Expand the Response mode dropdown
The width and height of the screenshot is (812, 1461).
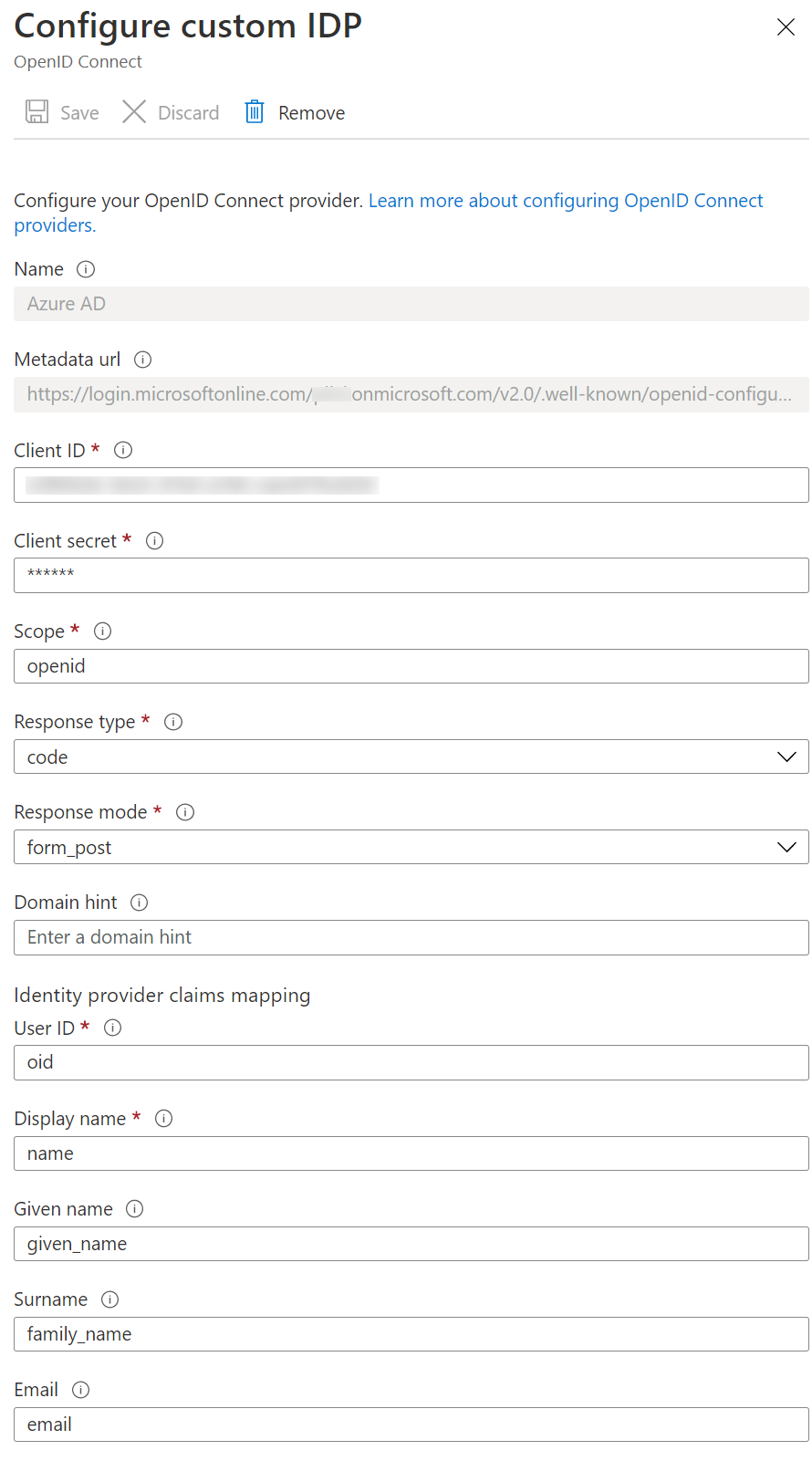(x=411, y=847)
